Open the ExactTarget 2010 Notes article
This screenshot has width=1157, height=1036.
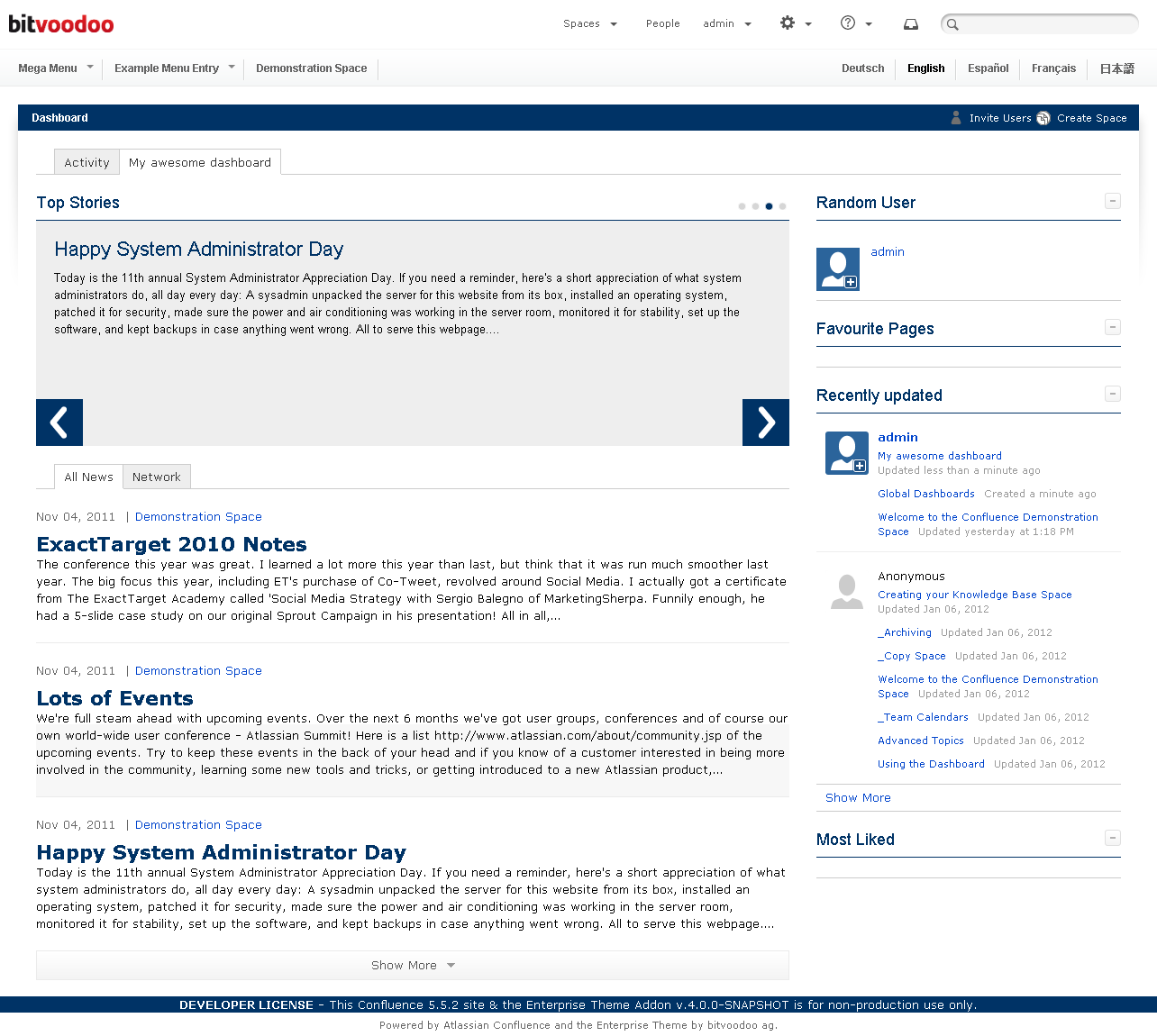tap(171, 544)
